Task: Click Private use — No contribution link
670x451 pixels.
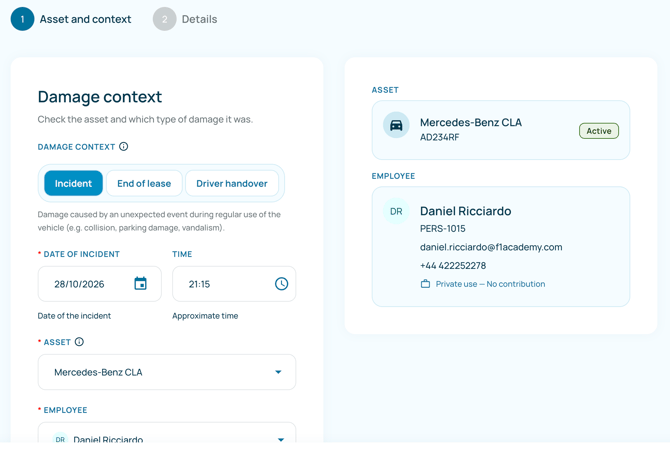Action: [490, 284]
